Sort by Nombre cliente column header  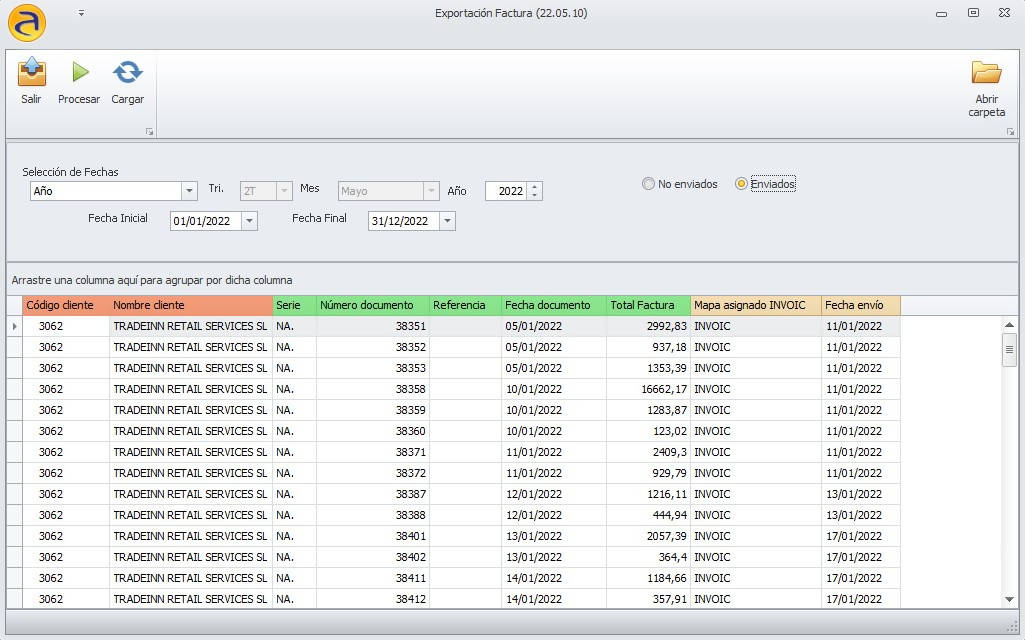(190, 305)
